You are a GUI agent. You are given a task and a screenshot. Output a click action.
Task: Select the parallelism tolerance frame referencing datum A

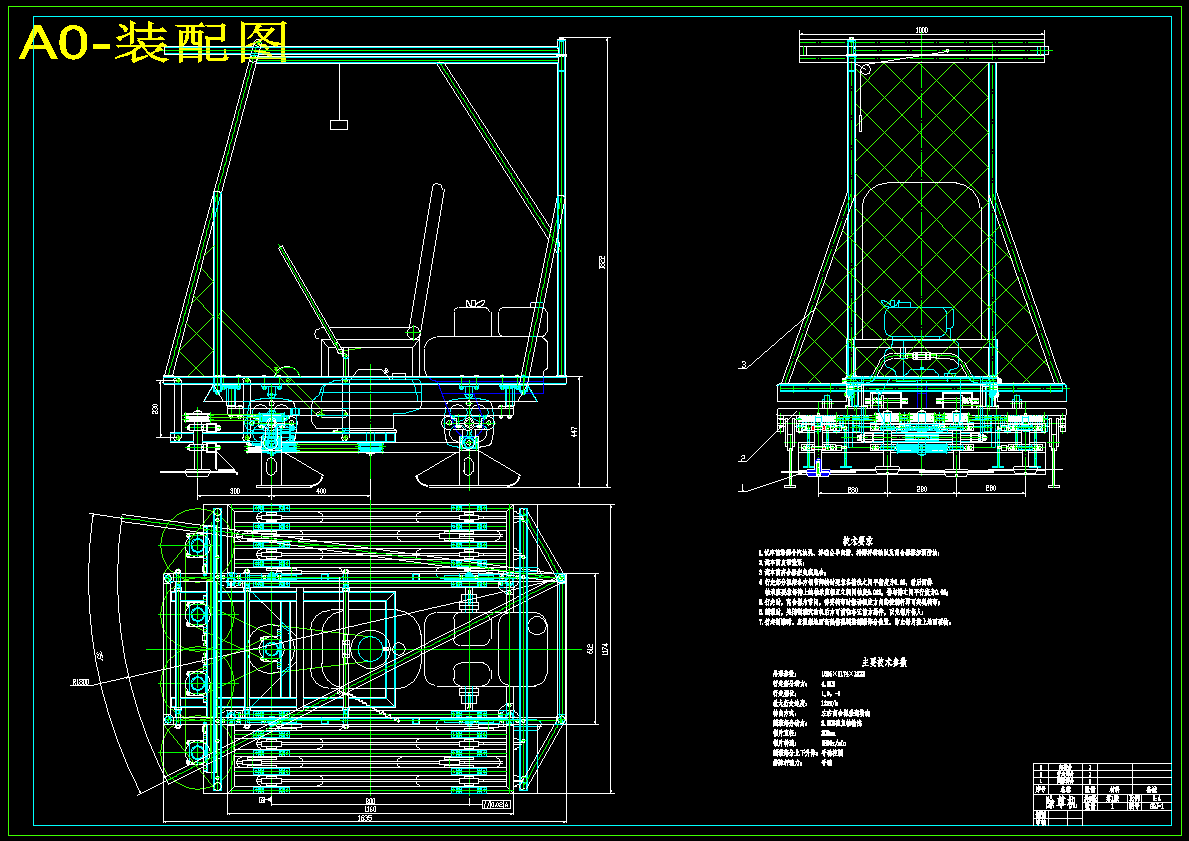(496, 804)
